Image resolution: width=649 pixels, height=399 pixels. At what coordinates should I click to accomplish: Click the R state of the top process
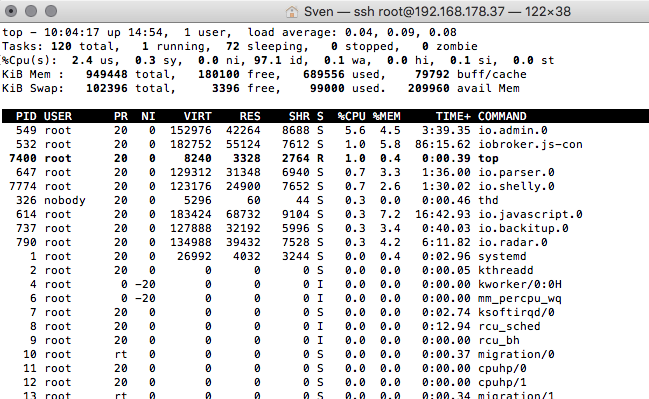tap(320, 159)
